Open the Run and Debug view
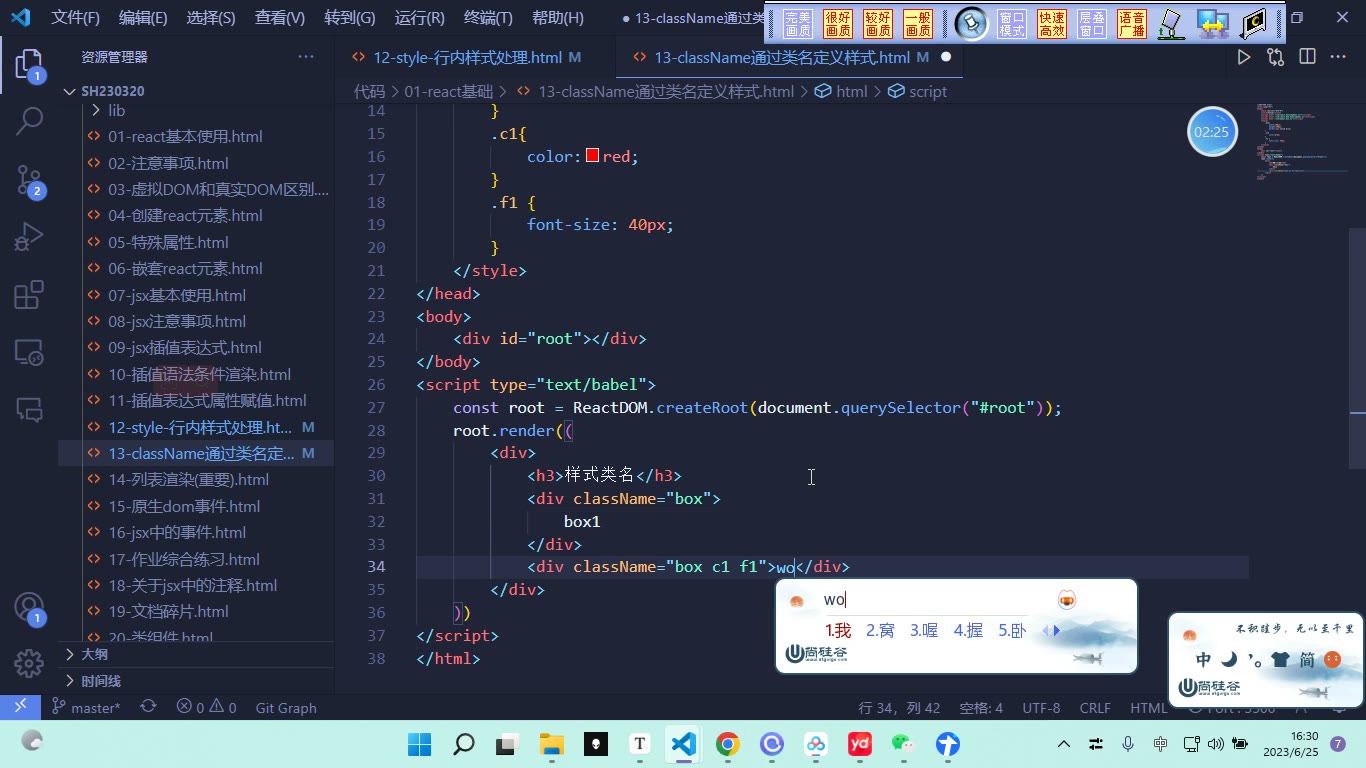This screenshot has width=1366, height=768. [29, 237]
